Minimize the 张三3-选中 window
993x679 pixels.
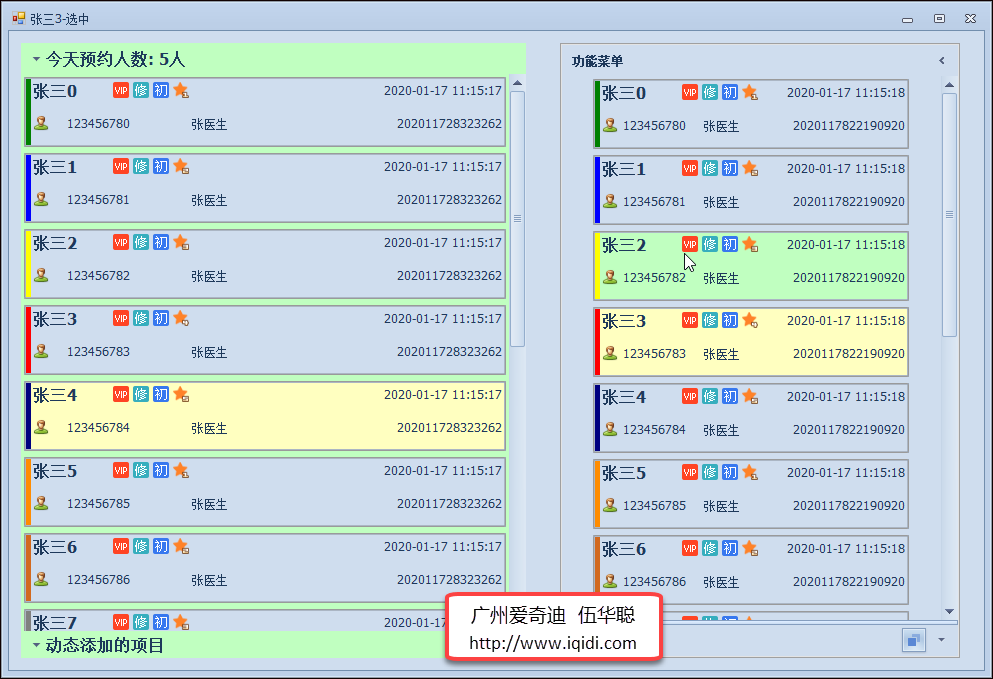pyautogui.click(x=908, y=19)
